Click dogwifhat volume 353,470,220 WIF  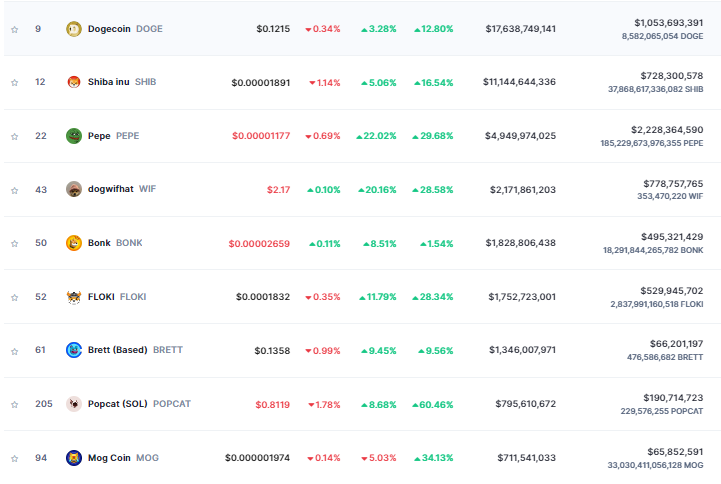tap(670, 196)
